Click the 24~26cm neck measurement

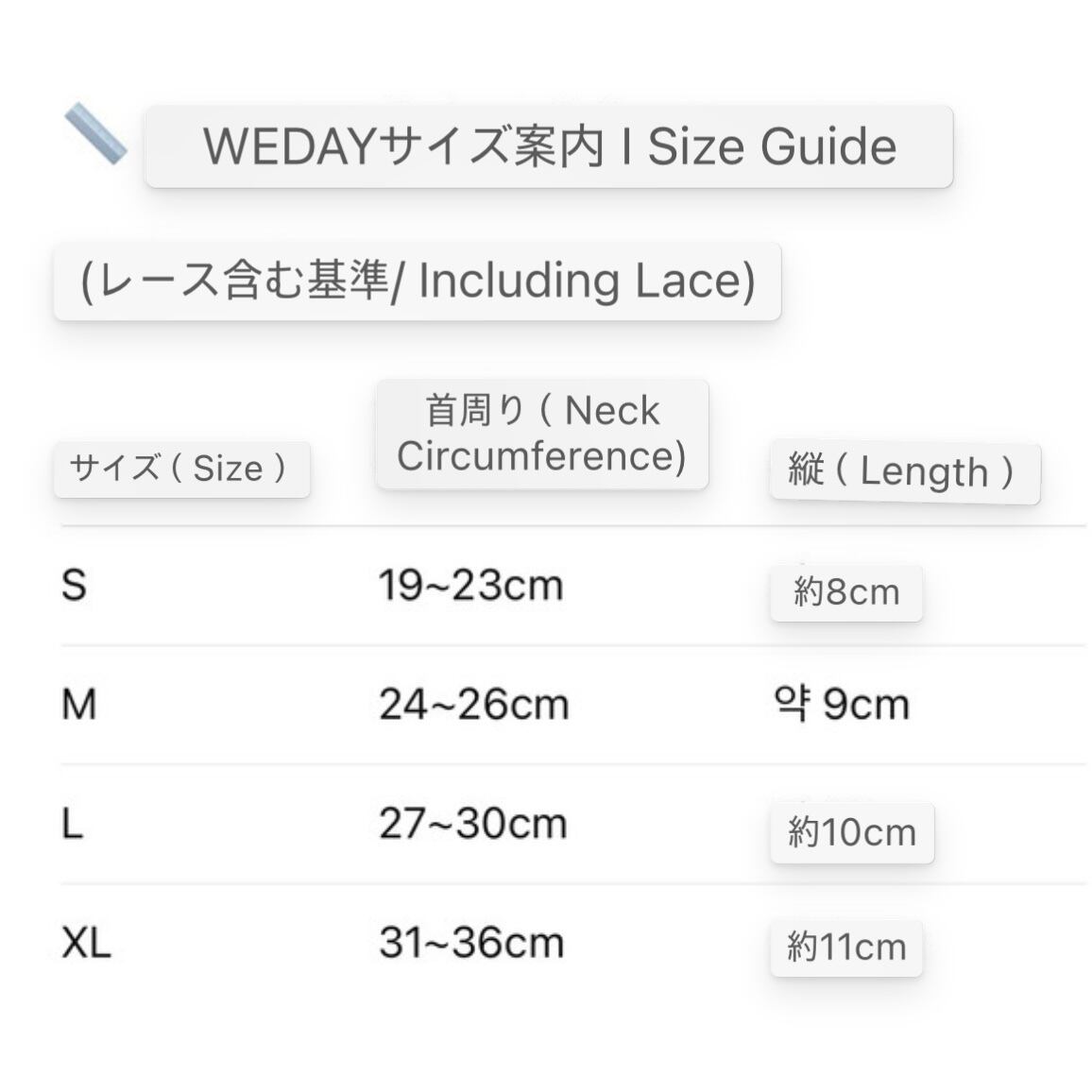(x=473, y=705)
